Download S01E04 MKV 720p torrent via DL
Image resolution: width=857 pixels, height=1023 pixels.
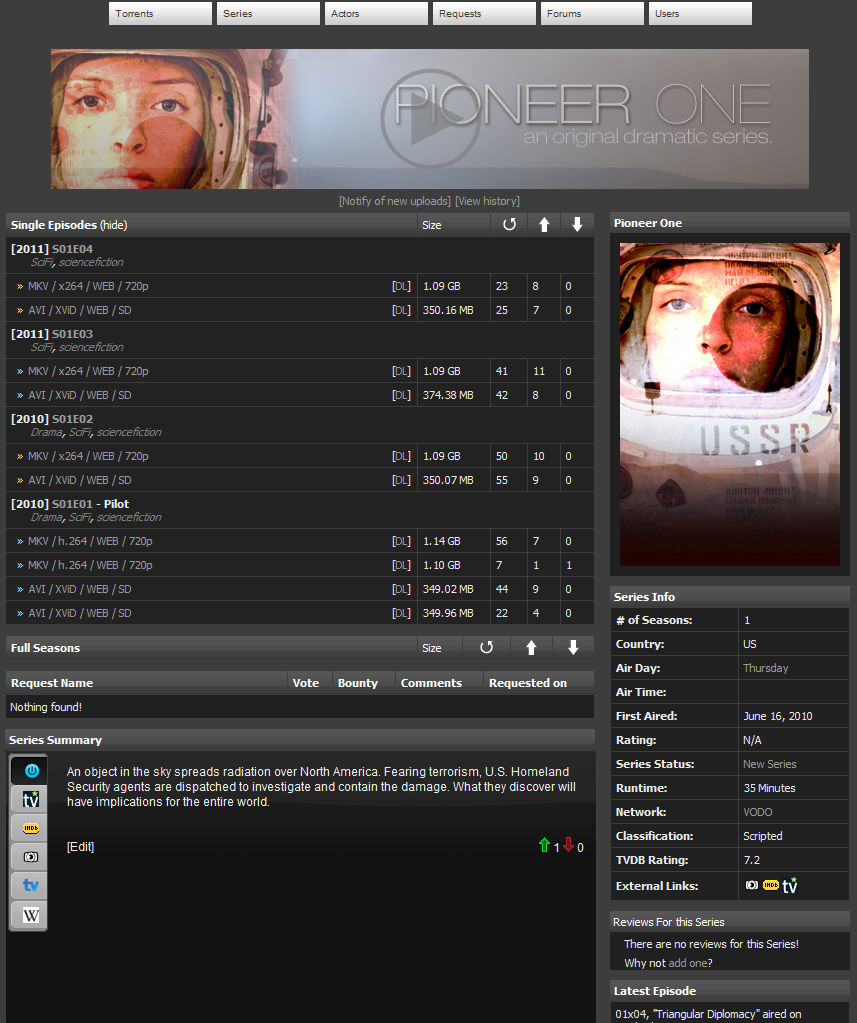[x=401, y=286]
